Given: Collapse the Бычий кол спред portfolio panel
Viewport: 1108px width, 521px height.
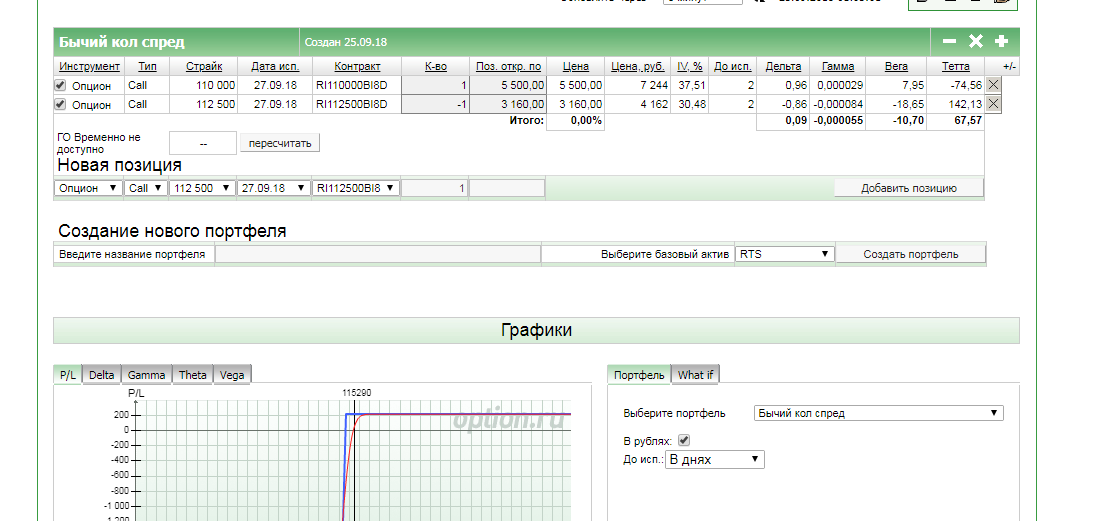Looking at the screenshot, I should [x=950, y=42].
